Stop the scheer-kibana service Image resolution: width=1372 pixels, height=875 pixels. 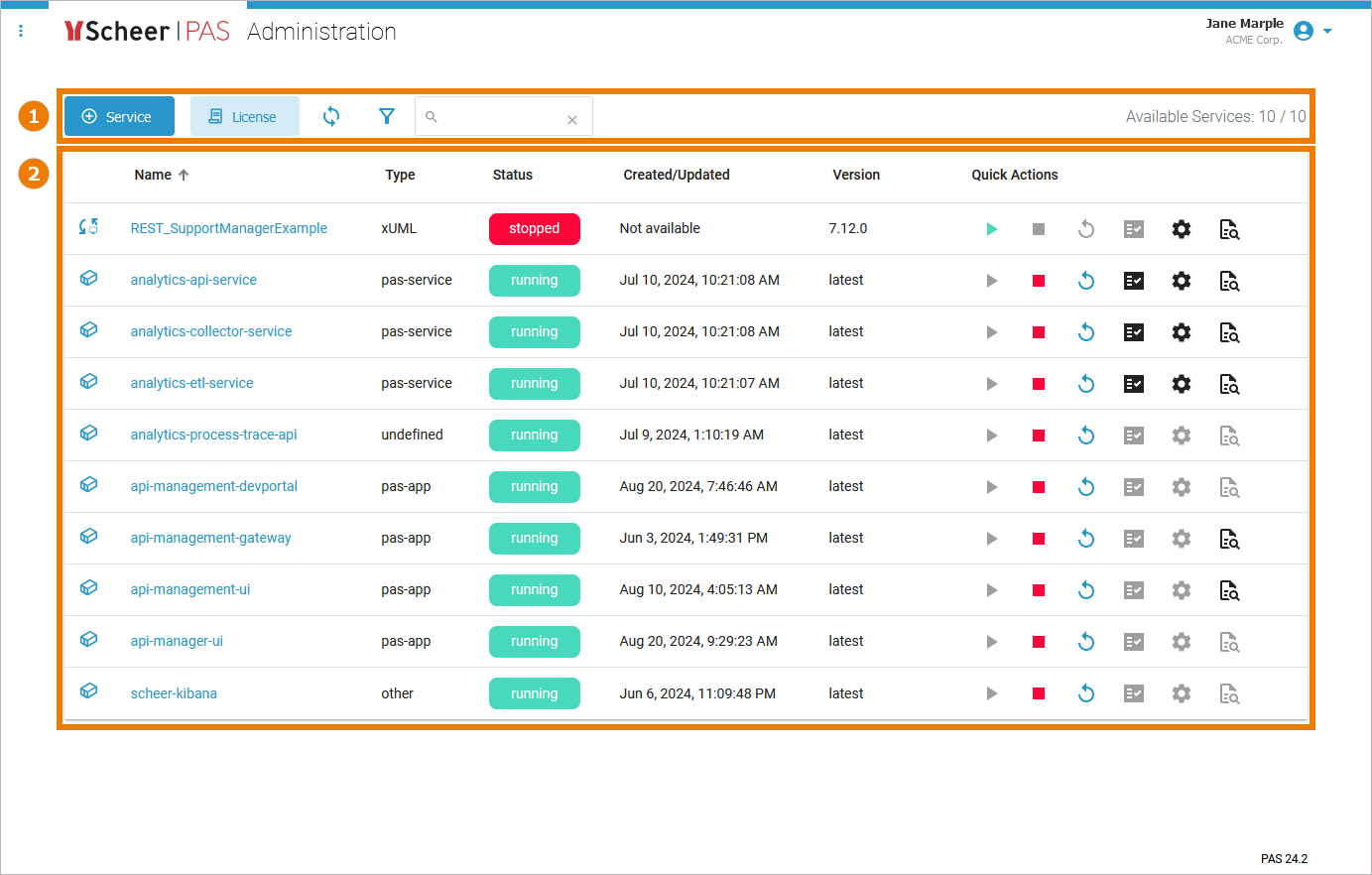[x=1039, y=693]
